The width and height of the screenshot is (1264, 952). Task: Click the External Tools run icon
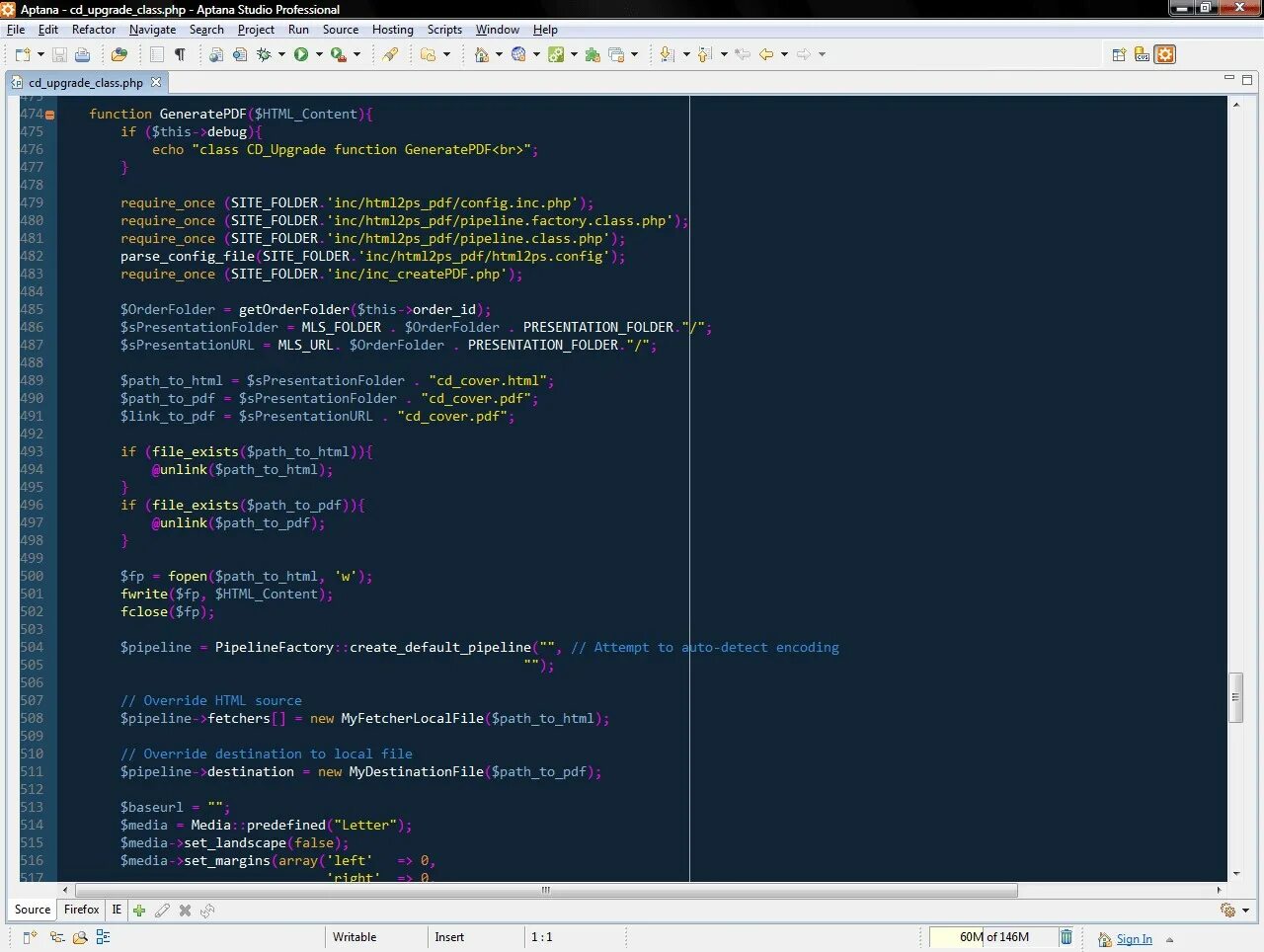point(339,54)
